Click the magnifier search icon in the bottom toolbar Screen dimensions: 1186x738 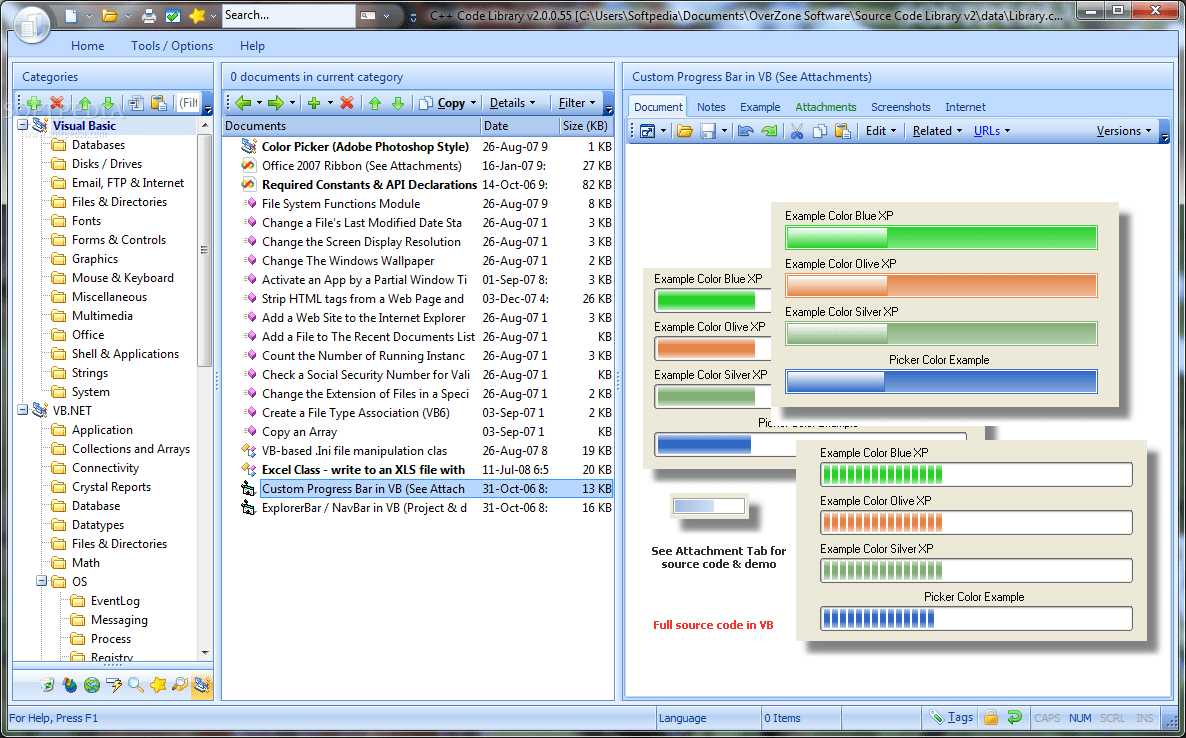[134, 685]
